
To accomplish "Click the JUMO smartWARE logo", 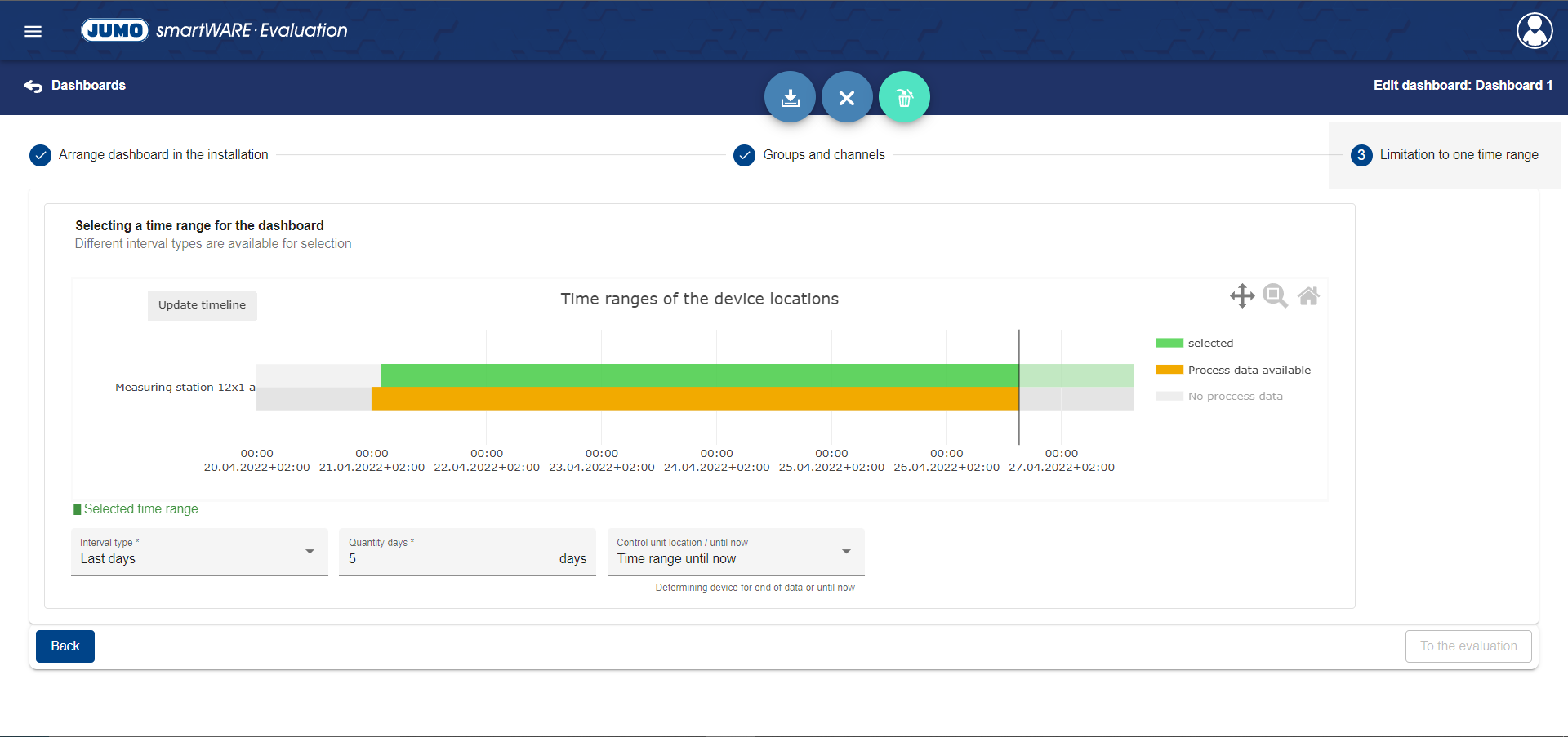I will coord(214,30).
